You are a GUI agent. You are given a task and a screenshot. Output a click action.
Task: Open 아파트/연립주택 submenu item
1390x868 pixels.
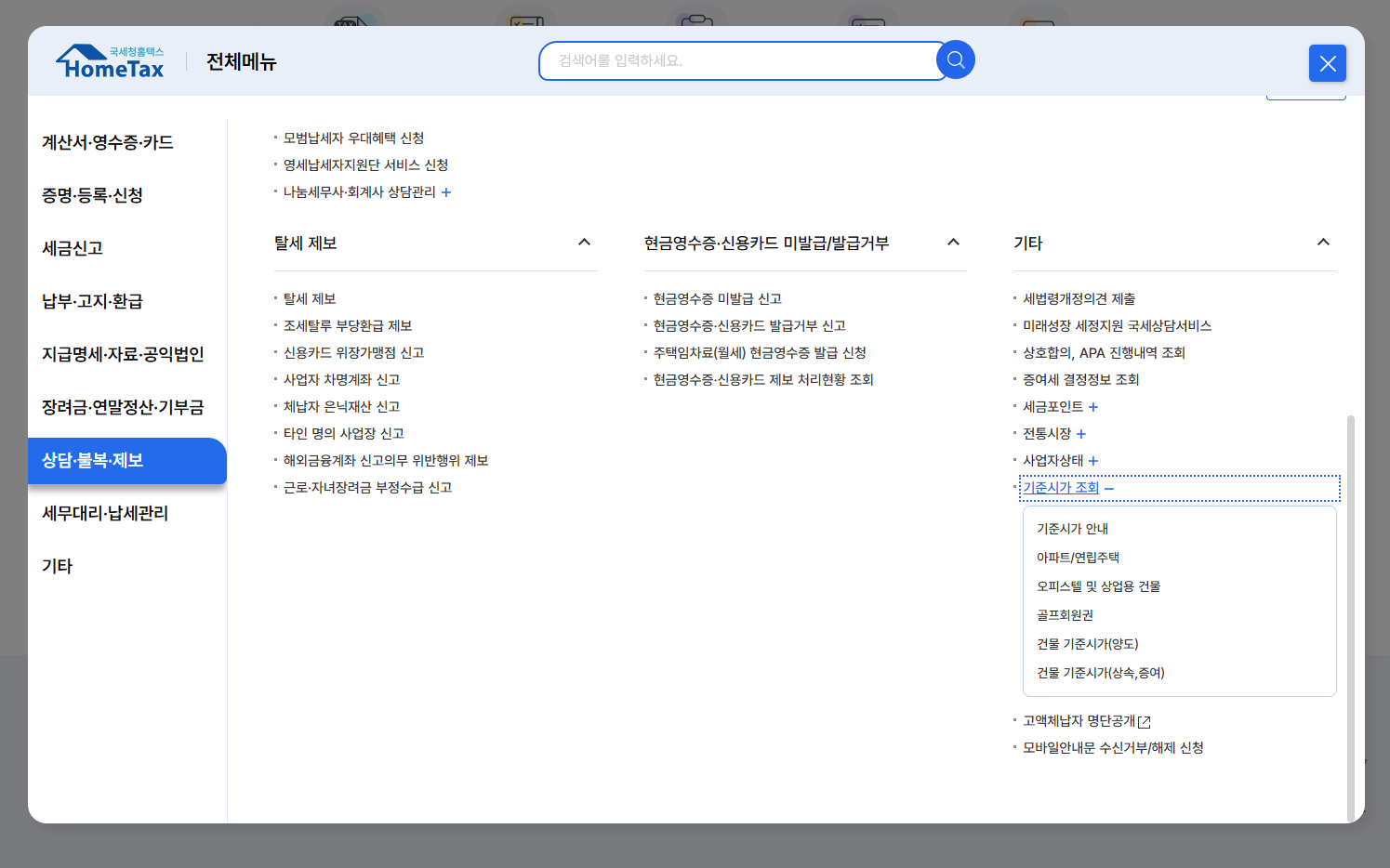[x=1078, y=558]
